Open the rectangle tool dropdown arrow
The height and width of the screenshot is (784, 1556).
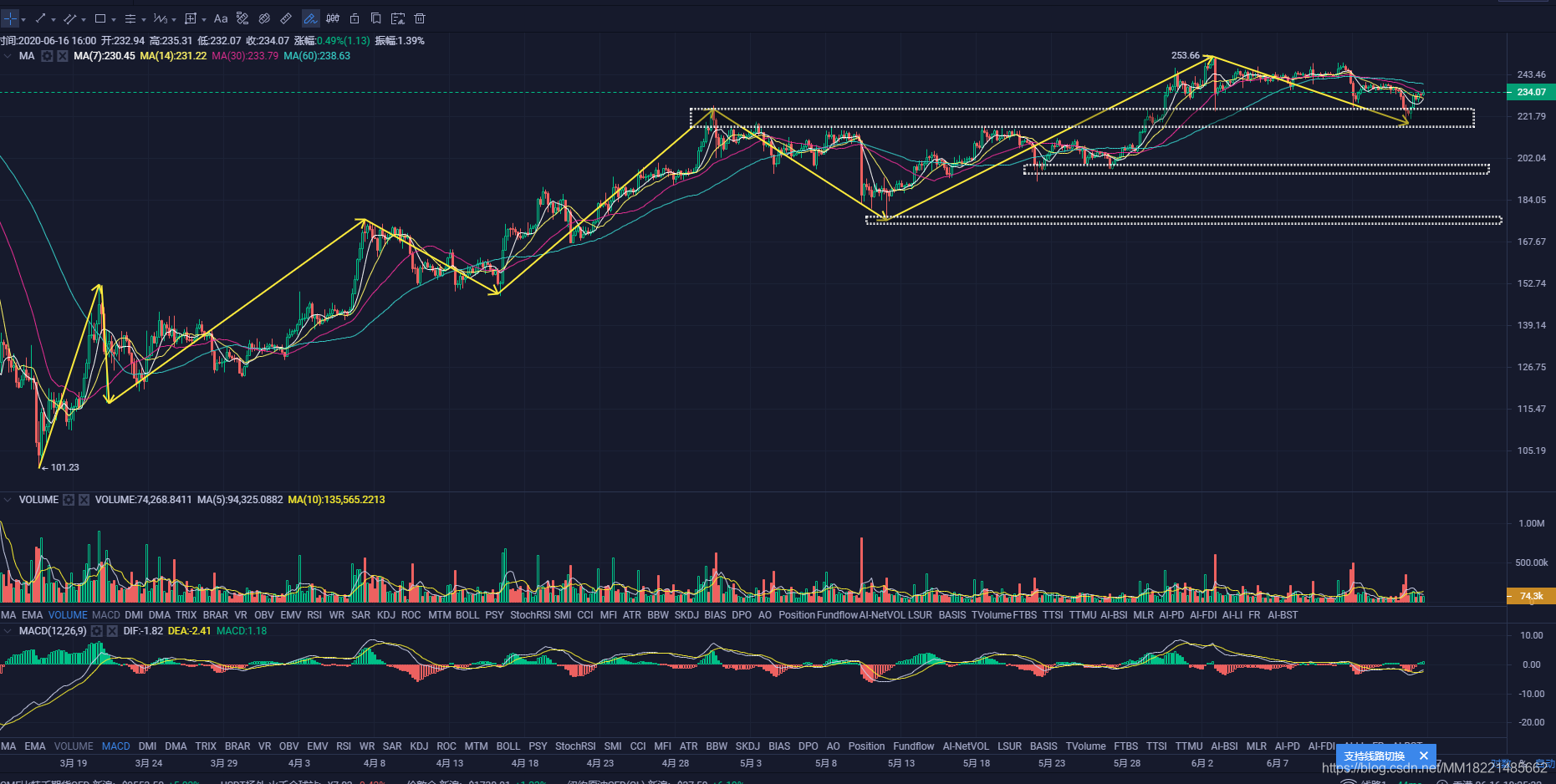(x=114, y=19)
